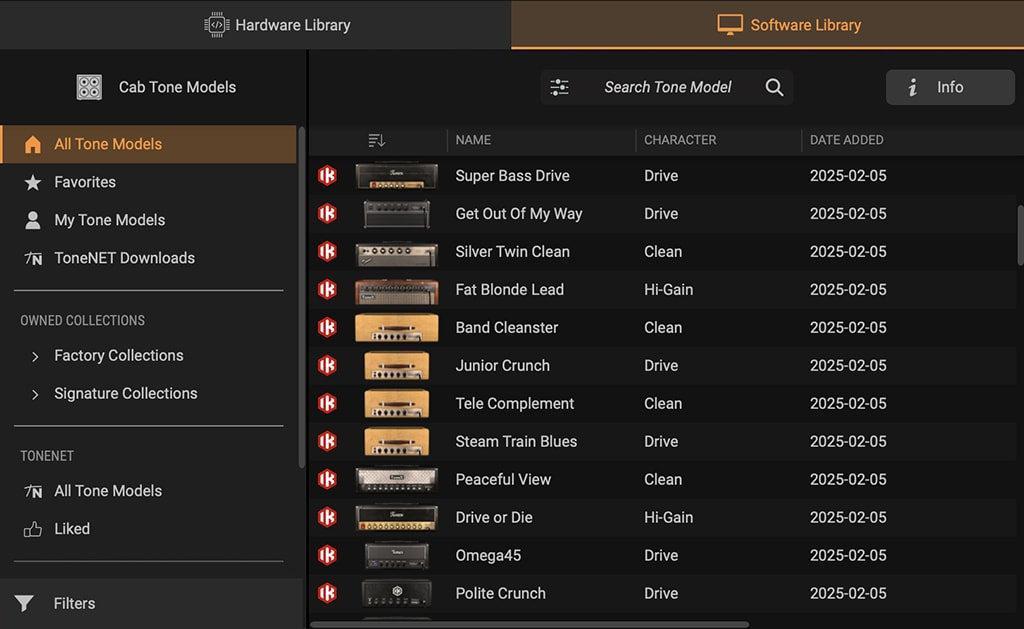
Task: Select Factory Collections tree item
Action: click(x=119, y=355)
